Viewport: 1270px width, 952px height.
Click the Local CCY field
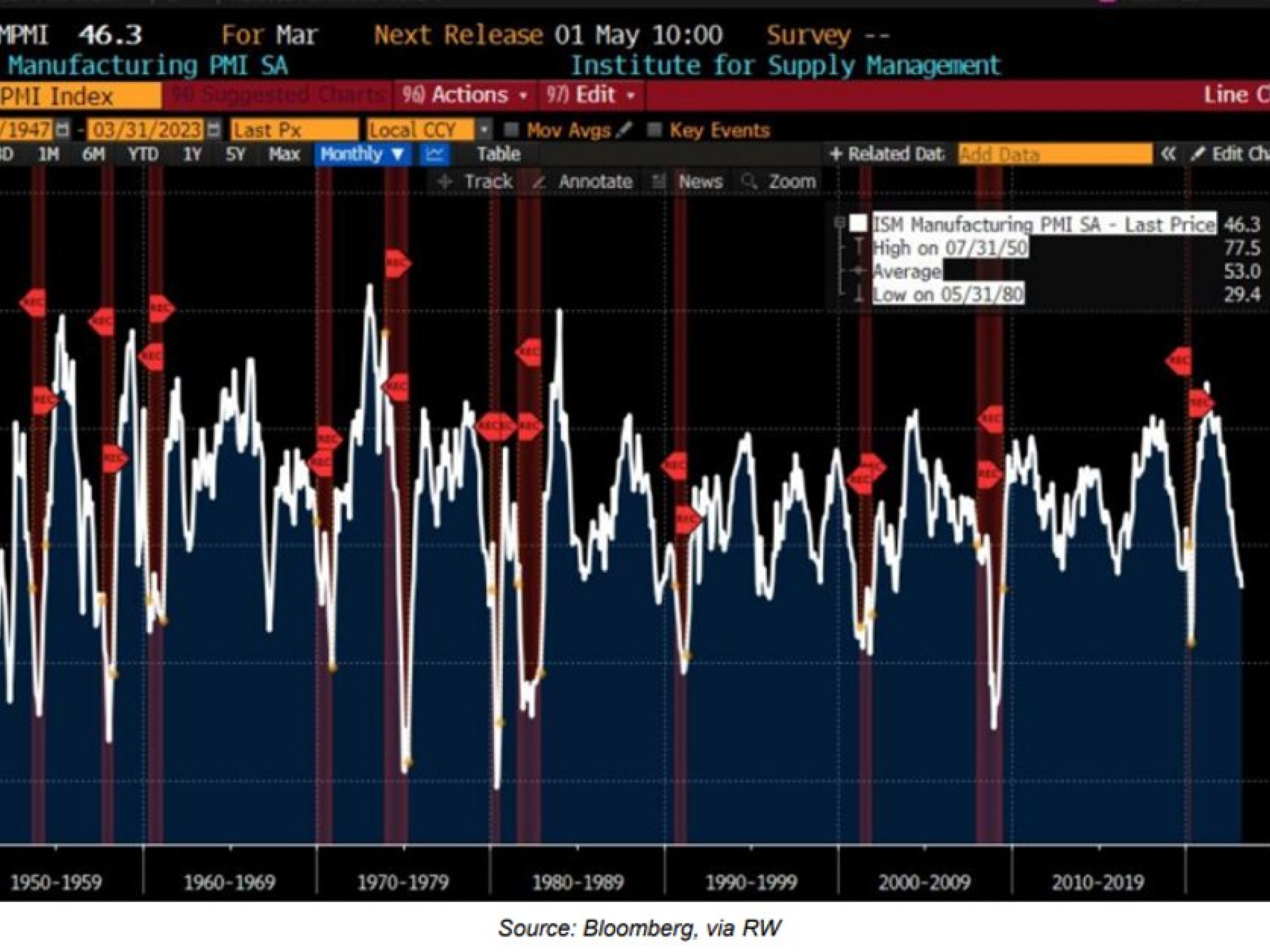[421, 130]
